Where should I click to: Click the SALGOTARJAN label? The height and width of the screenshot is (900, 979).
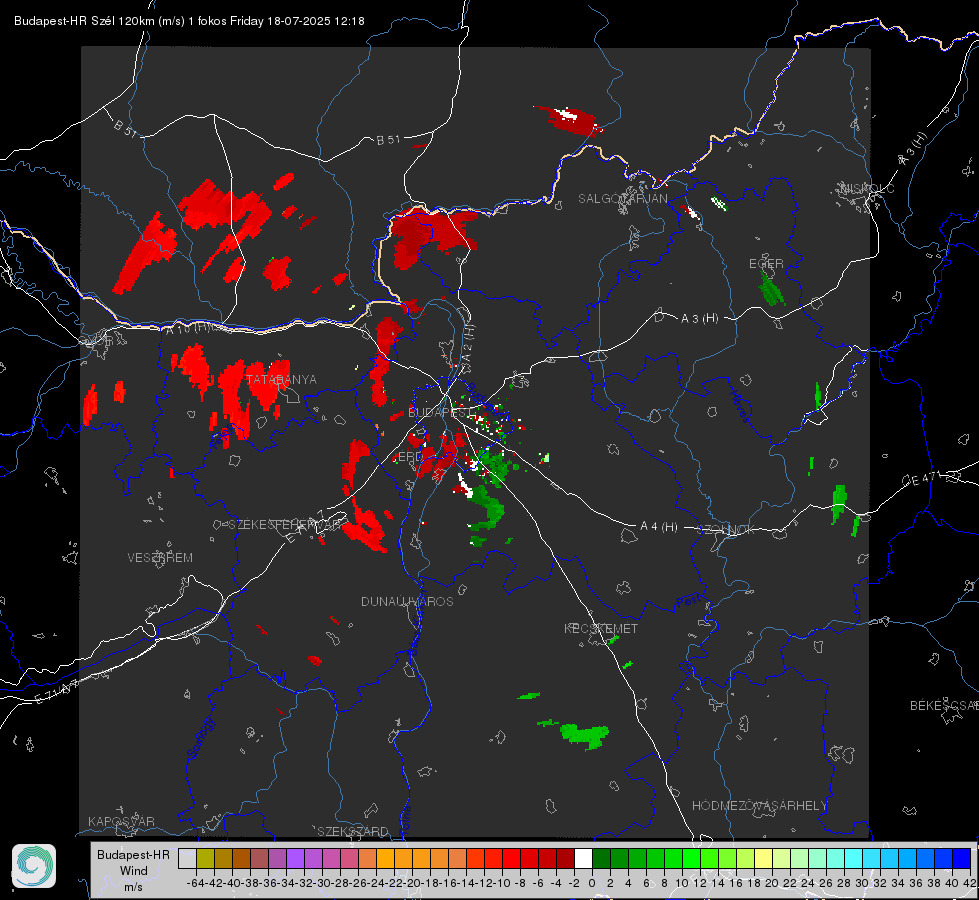coord(622,199)
